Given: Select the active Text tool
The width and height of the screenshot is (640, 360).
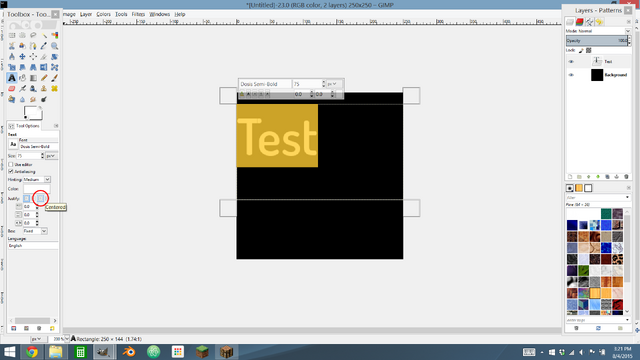Looking at the screenshot, I should (x=12, y=78).
